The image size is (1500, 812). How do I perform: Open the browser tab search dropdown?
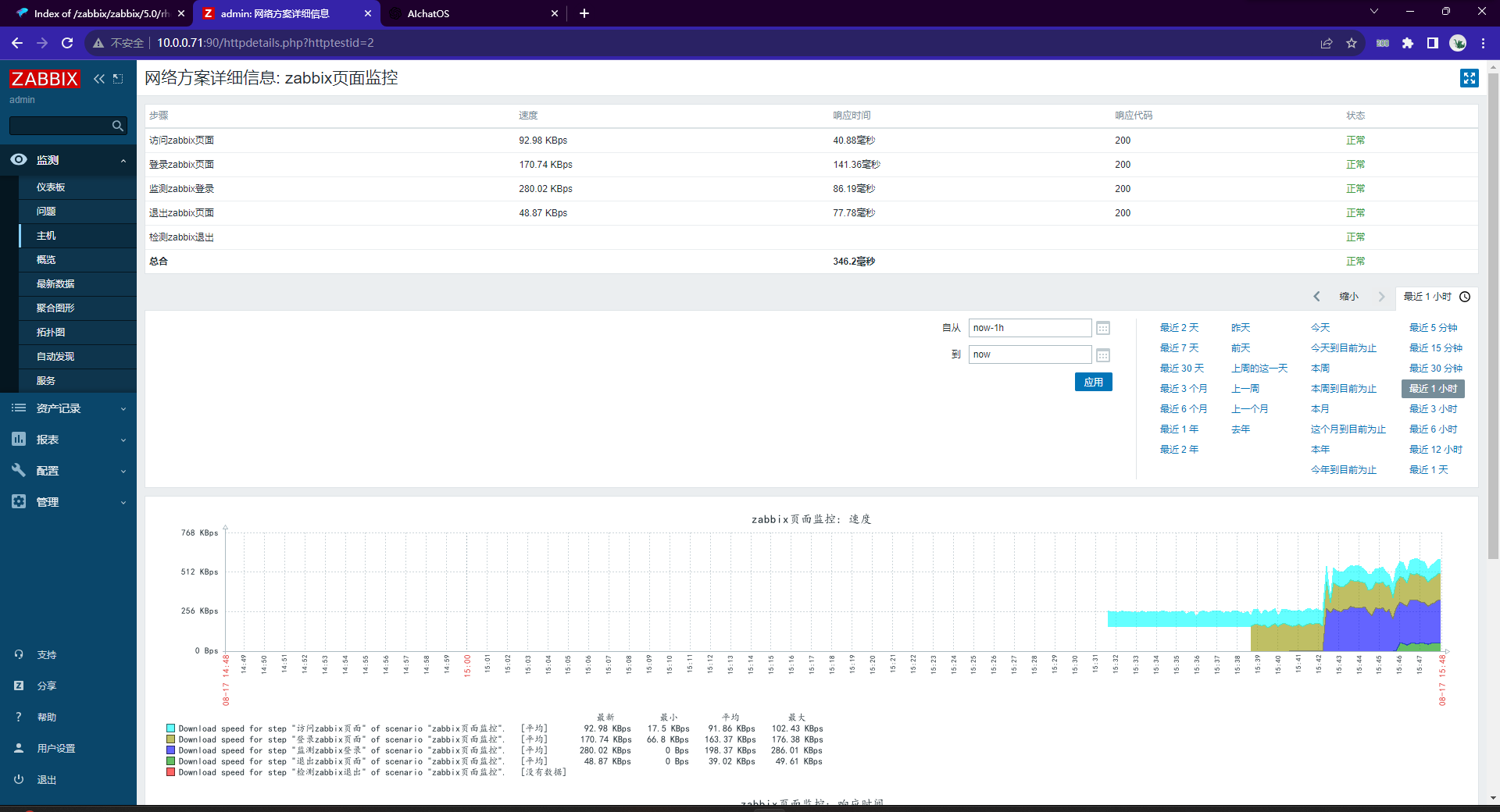(x=1374, y=11)
